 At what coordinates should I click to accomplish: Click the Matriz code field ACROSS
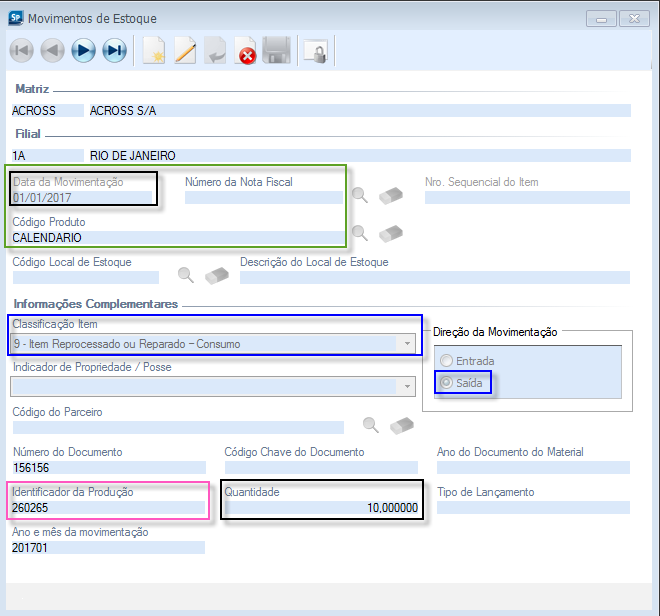[x=48, y=110]
